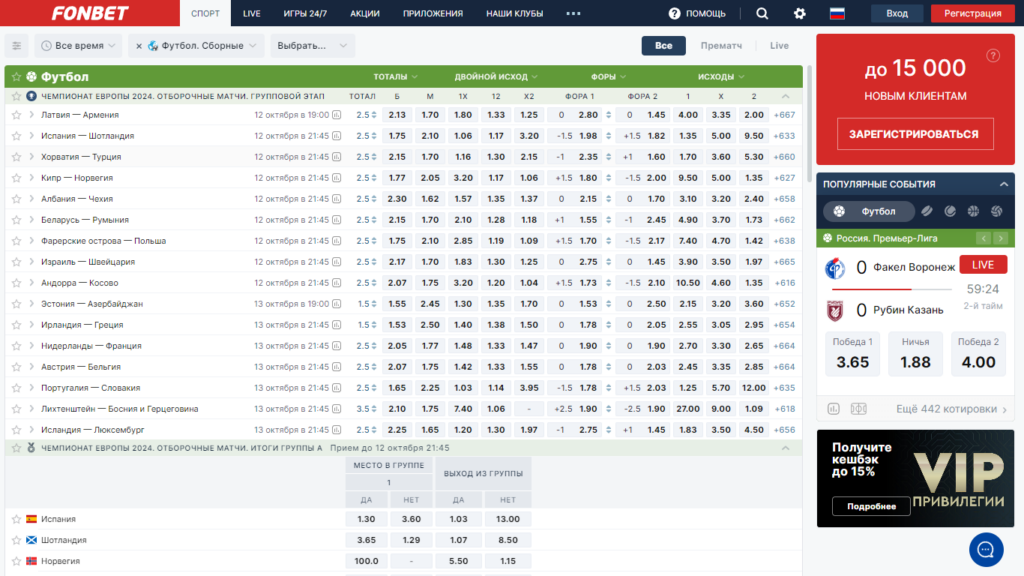Select the tennis icon in popular events
This screenshot has width=1024, height=576.
(x=950, y=211)
